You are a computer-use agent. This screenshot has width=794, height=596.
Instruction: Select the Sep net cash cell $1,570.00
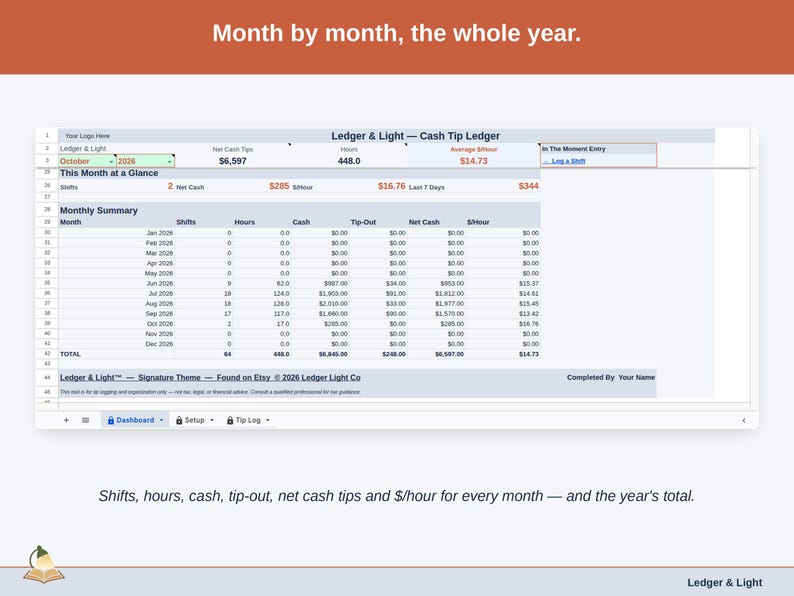tap(436, 314)
